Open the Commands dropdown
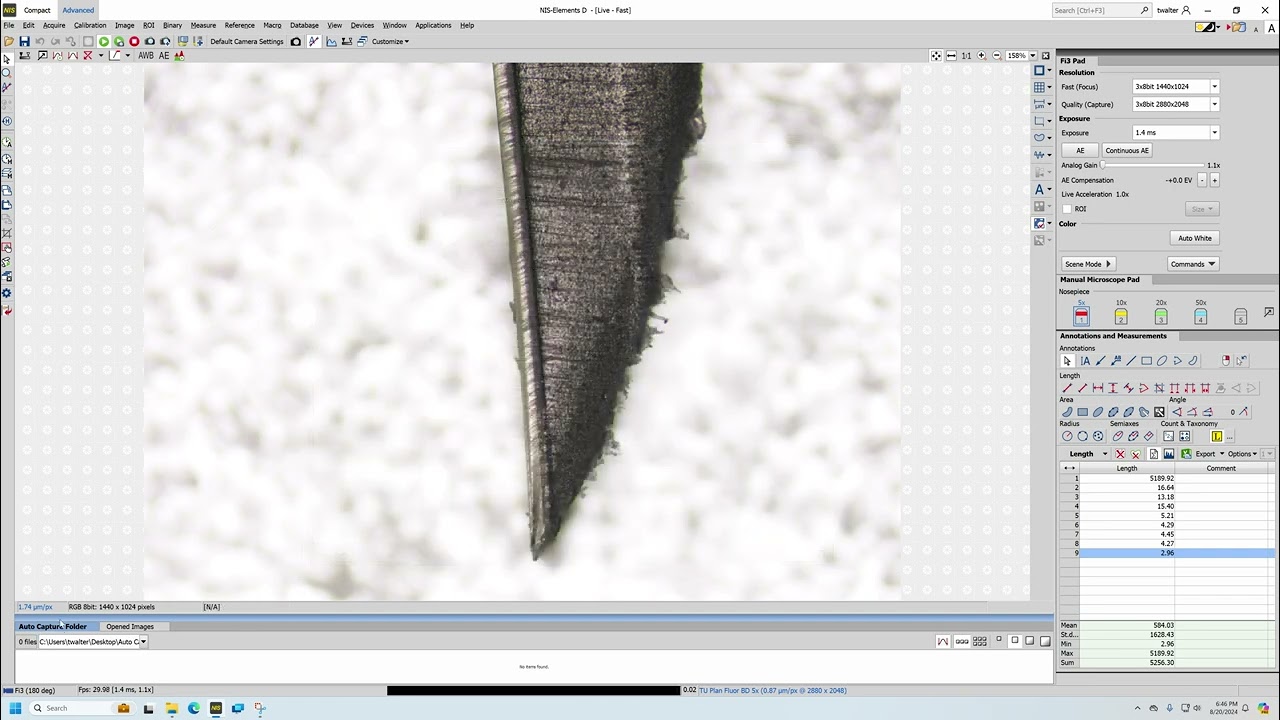This screenshot has width=1280, height=720. (x=1193, y=264)
